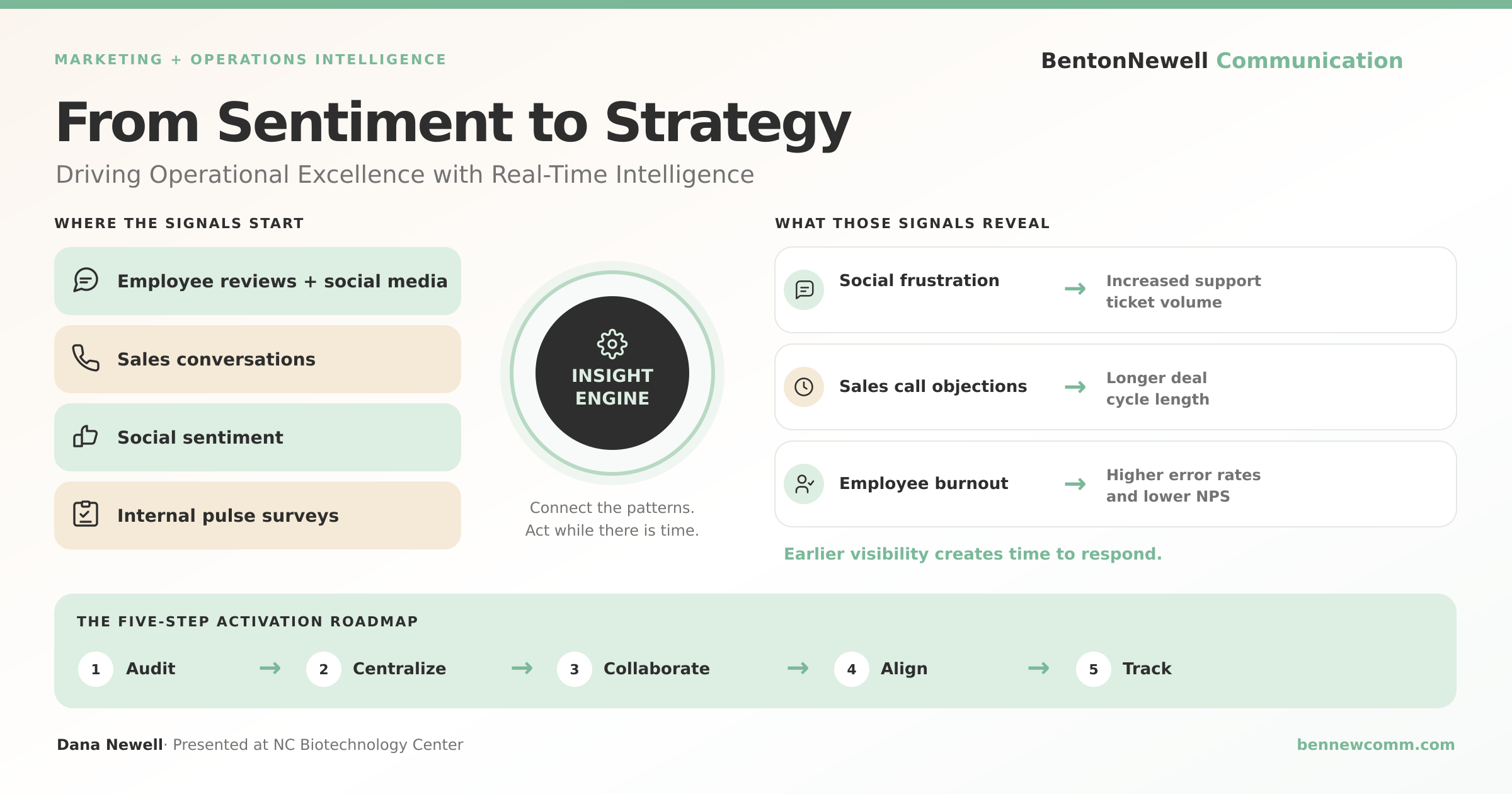Click the Employee burnout text
The image size is (1512, 794).
tap(924, 483)
